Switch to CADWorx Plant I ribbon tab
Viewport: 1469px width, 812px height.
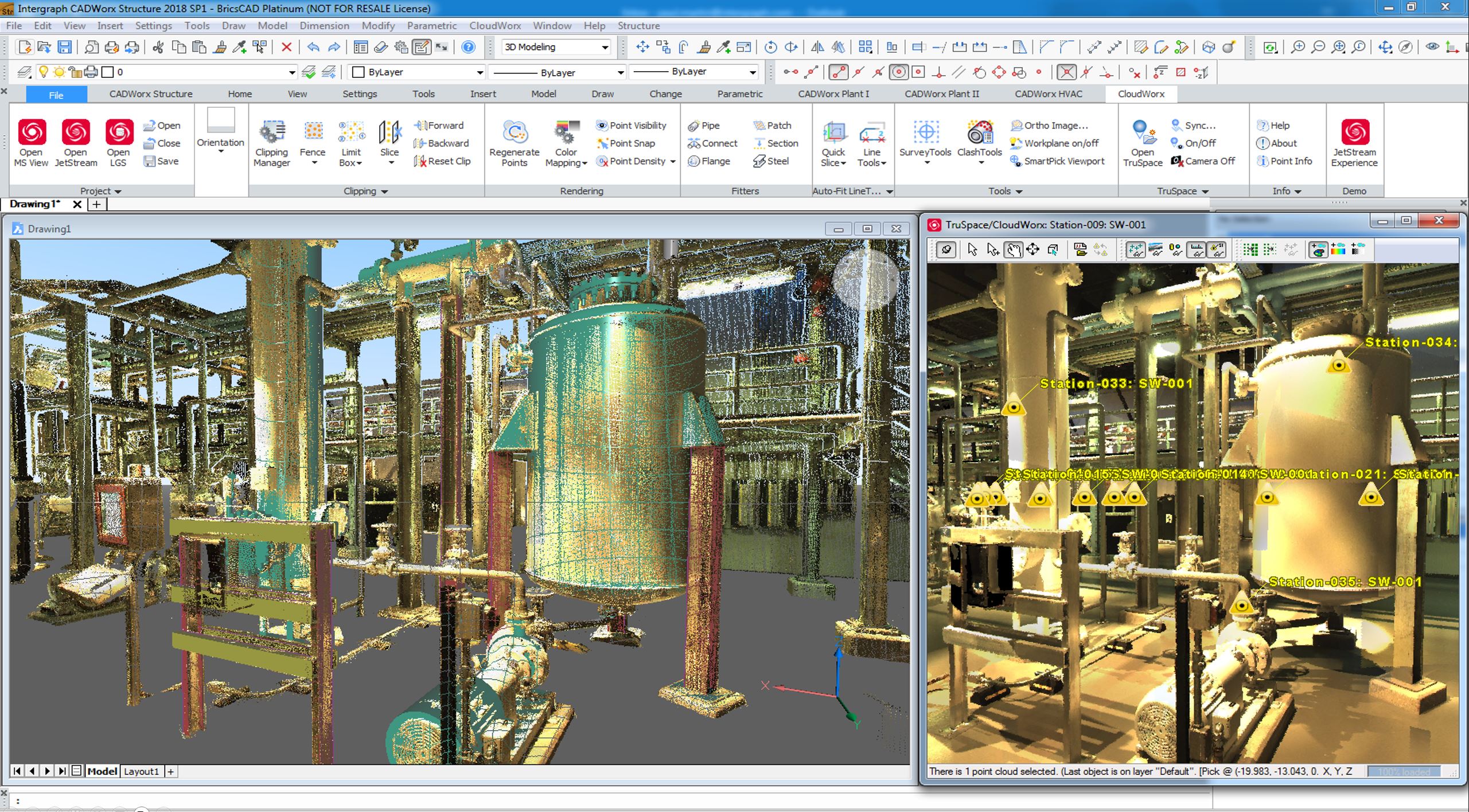833,94
